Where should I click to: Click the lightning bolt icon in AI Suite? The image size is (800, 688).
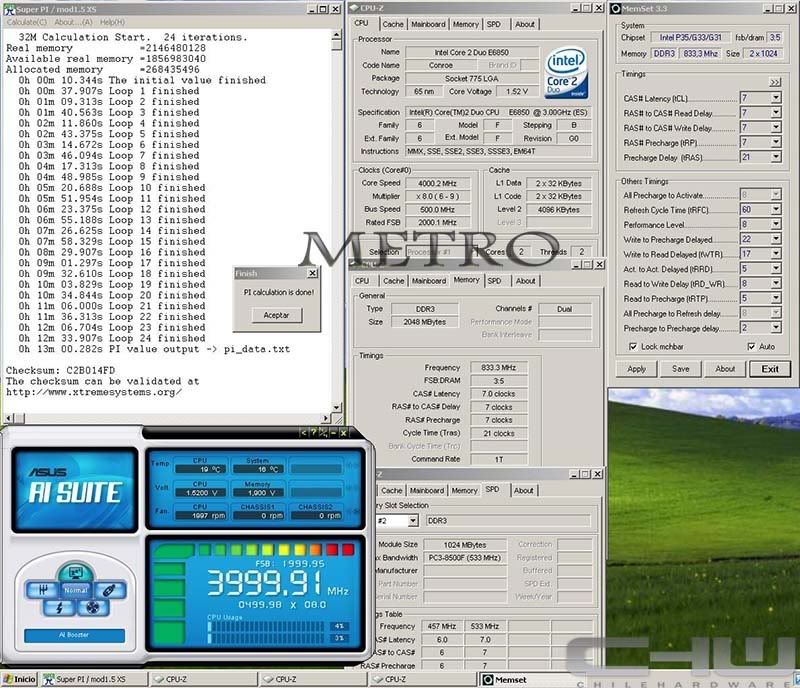click(60, 607)
